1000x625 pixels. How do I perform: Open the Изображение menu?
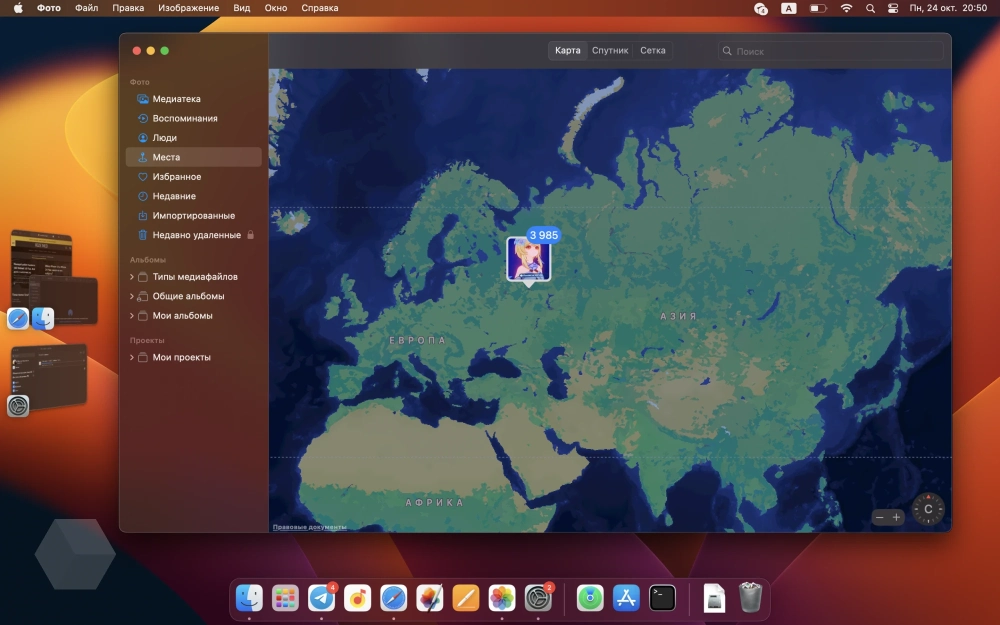pos(188,8)
